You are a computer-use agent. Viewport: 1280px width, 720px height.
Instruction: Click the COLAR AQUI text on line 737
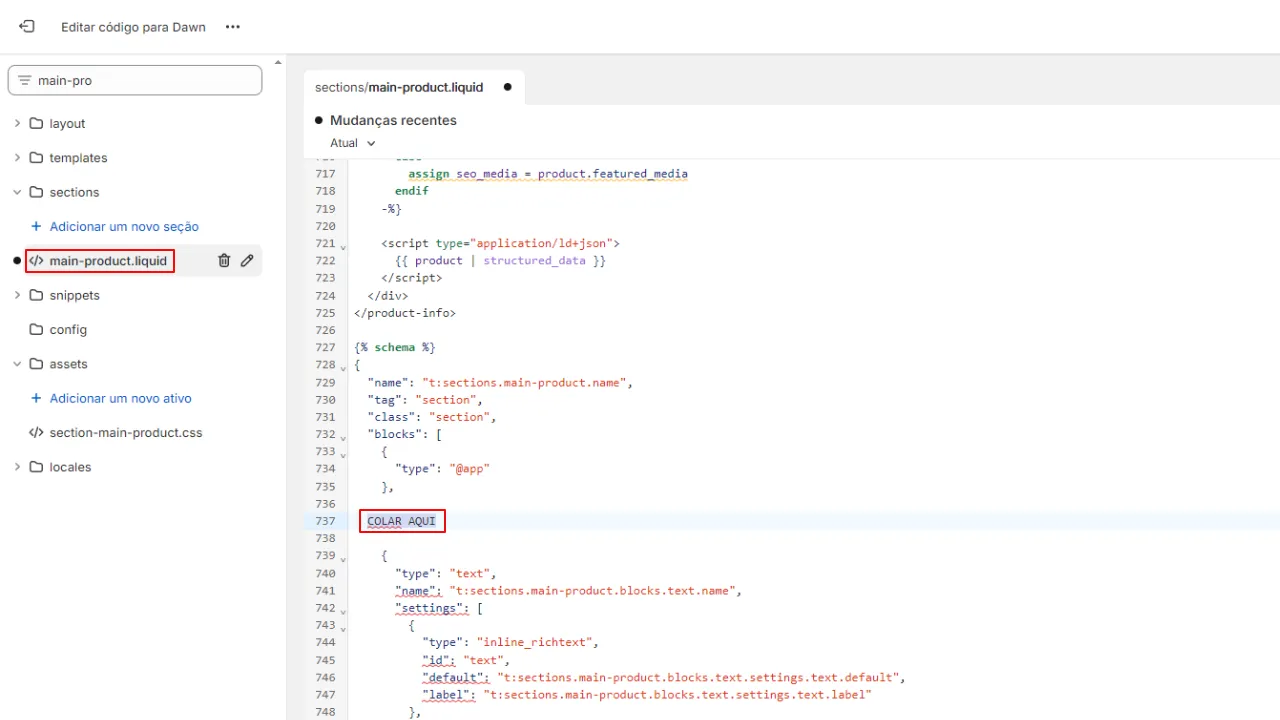(401, 521)
